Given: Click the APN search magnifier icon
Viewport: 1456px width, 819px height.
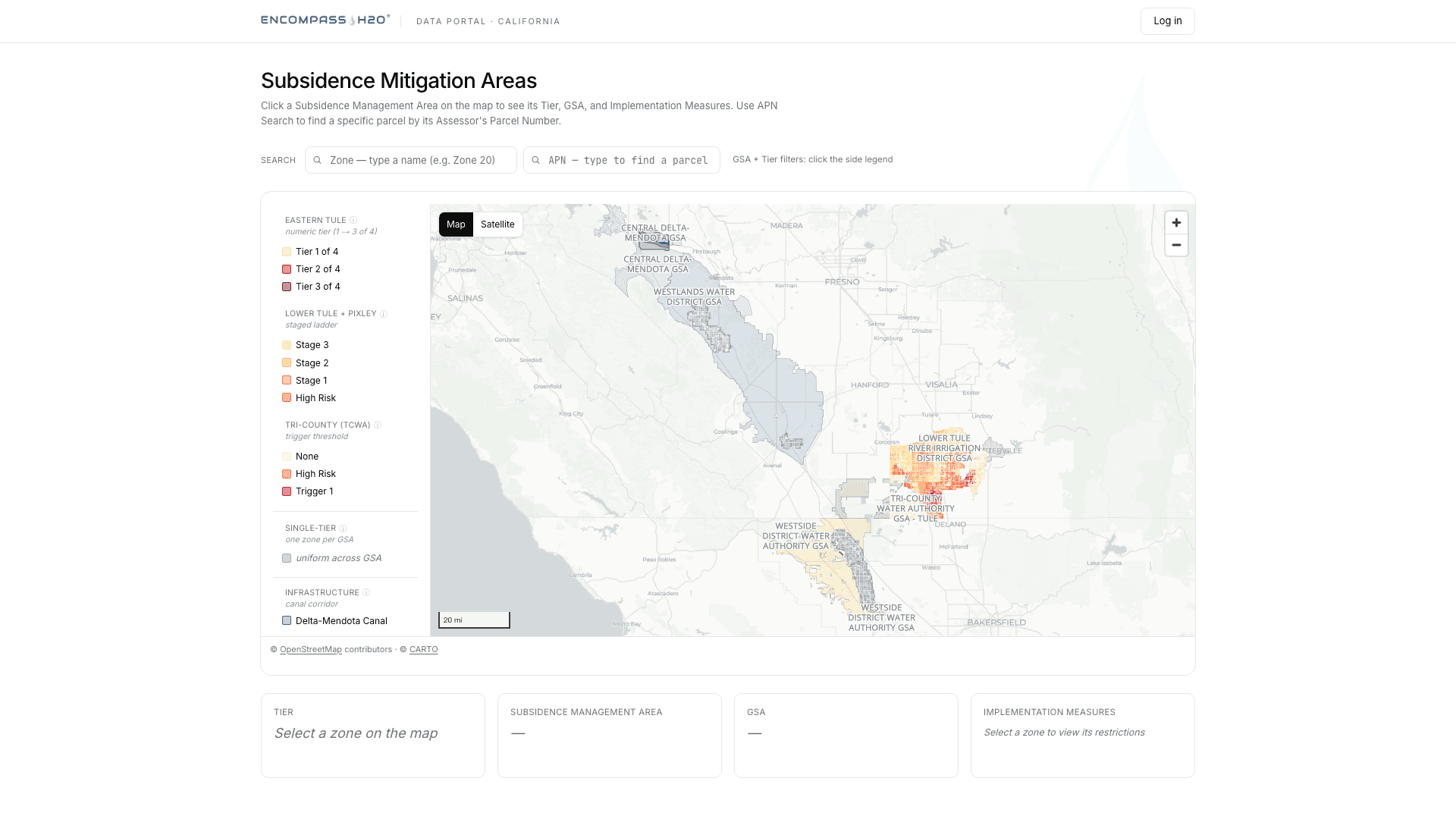Looking at the screenshot, I should click(x=536, y=160).
